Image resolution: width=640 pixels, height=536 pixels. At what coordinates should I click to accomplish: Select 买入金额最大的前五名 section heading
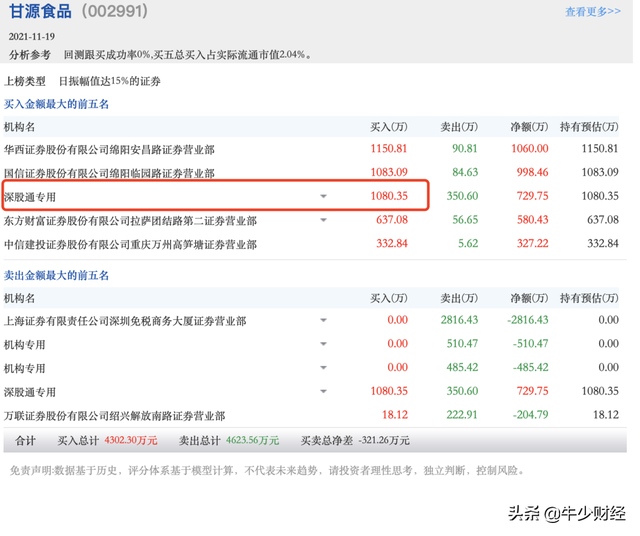coord(56,104)
